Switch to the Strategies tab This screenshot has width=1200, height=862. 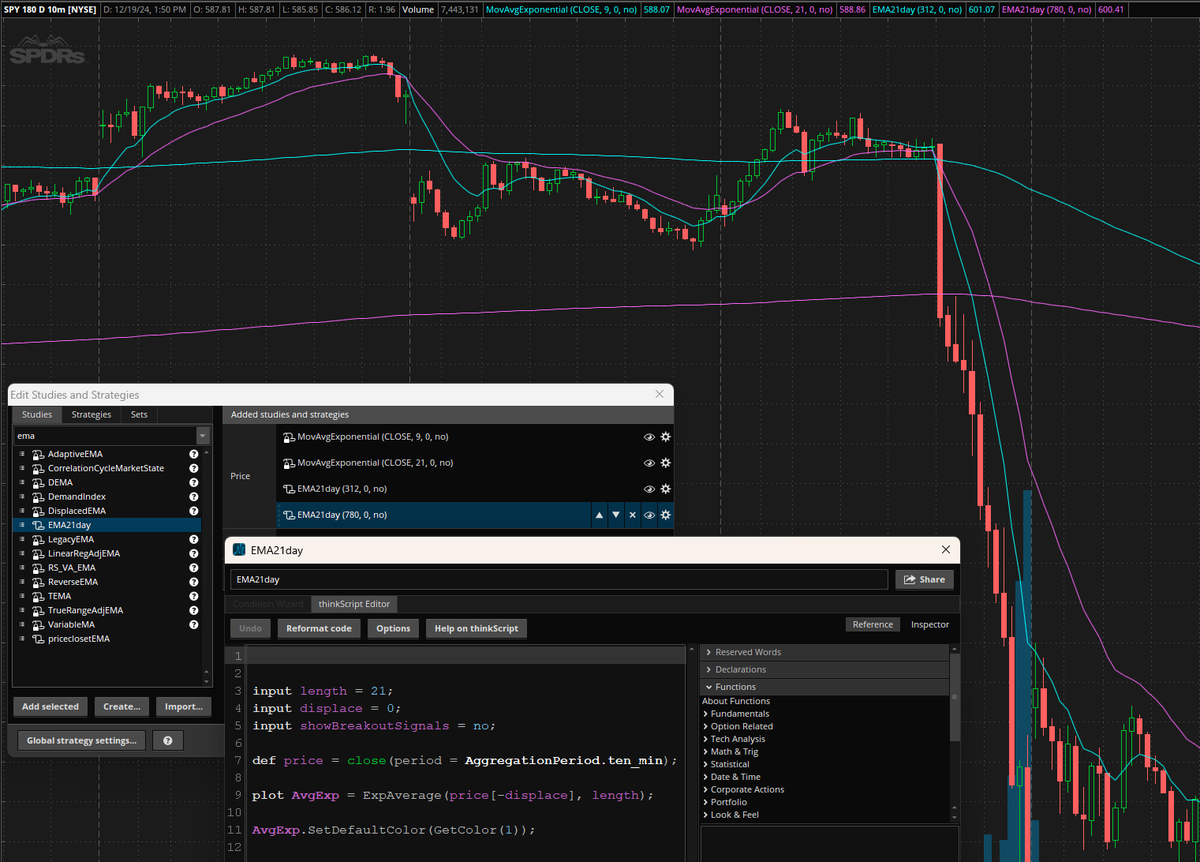point(91,414)
